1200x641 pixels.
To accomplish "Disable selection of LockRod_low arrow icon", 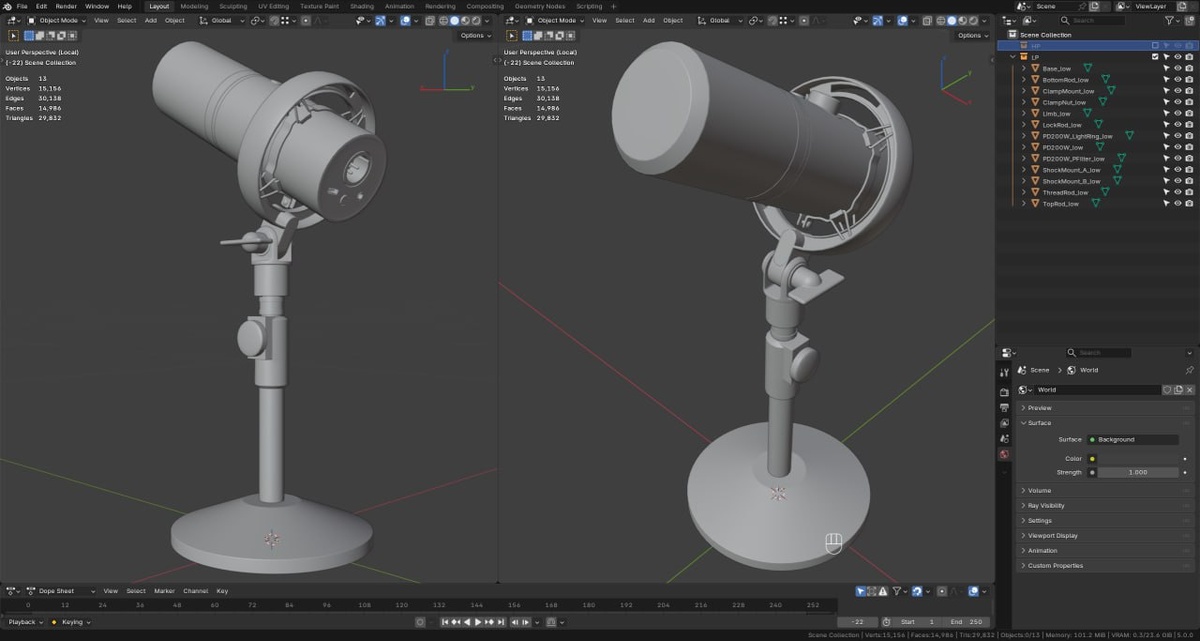I will (1167, 124).
